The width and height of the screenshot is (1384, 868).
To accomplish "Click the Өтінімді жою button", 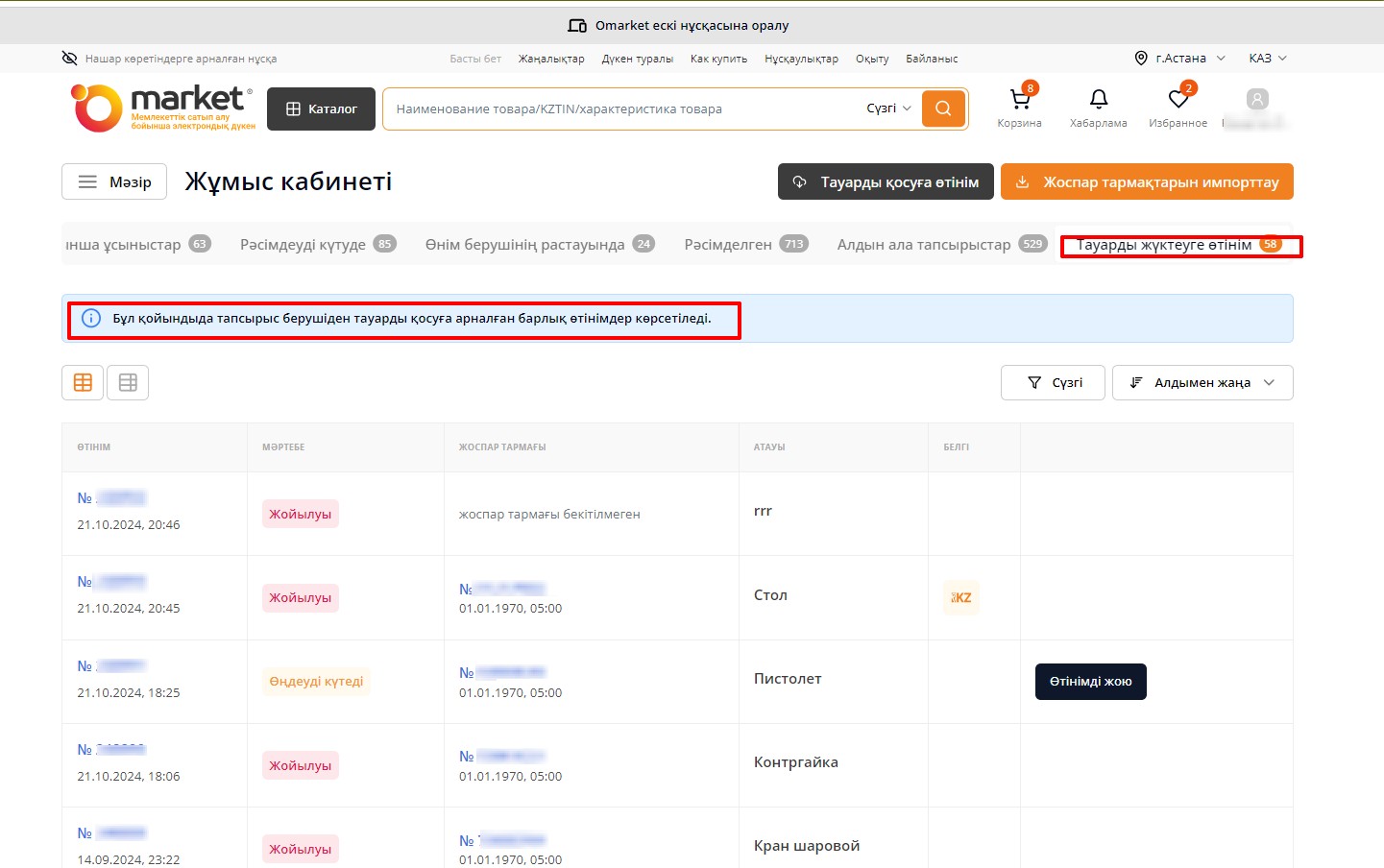I will [x=1090, y=682].
